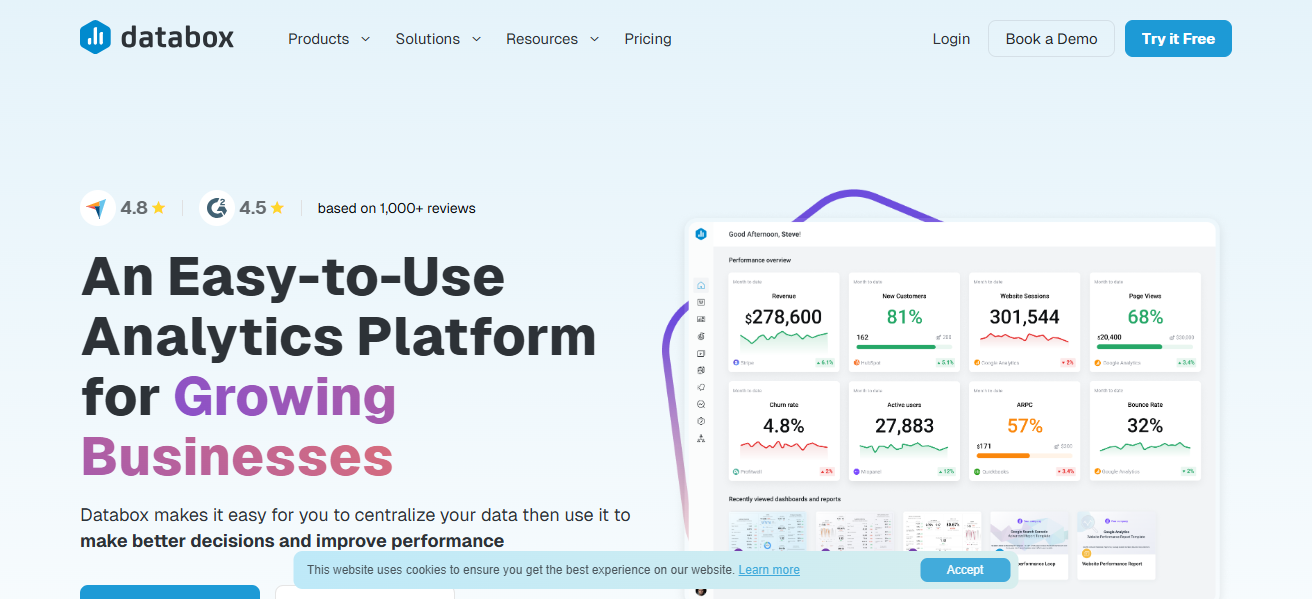
Task: Click the G2 logo icon beside 4.5
Action: click(x=216, y=208)
